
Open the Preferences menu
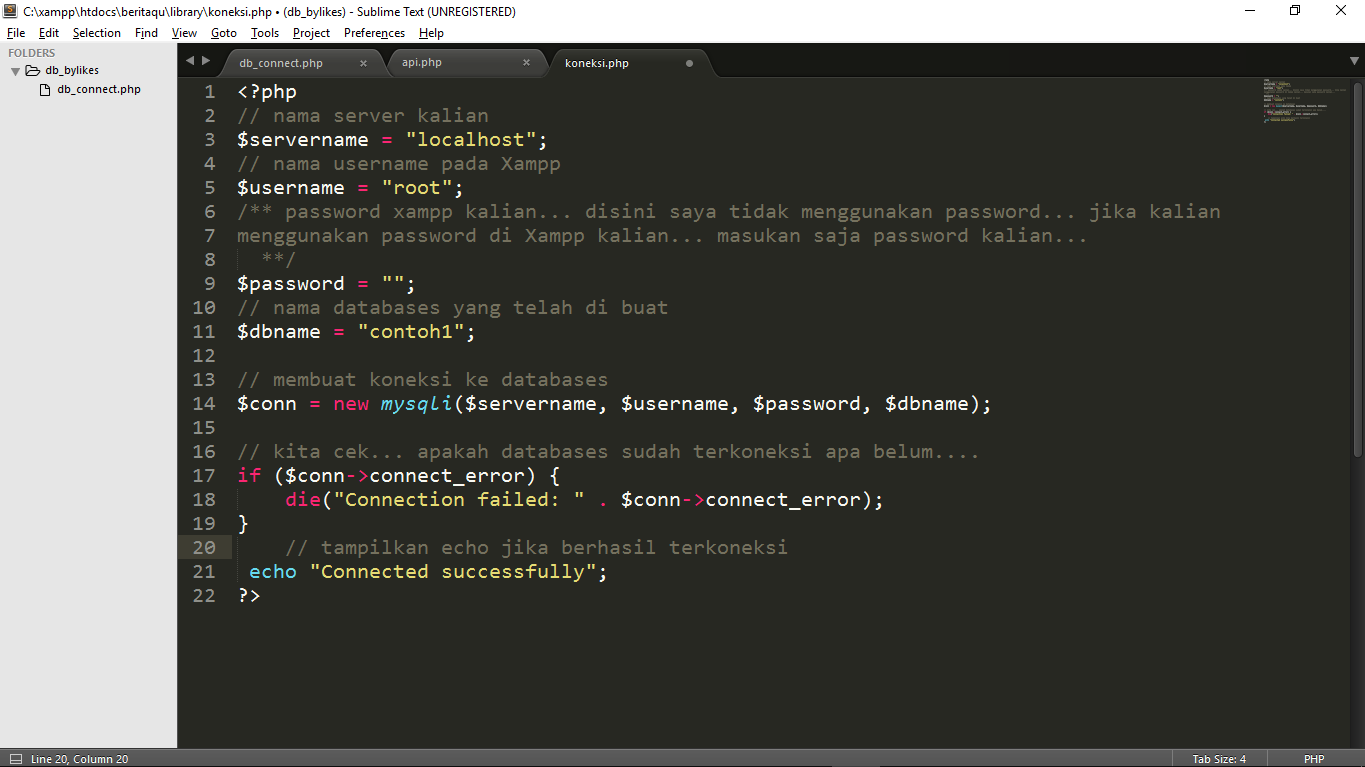(x=373, y=32)
